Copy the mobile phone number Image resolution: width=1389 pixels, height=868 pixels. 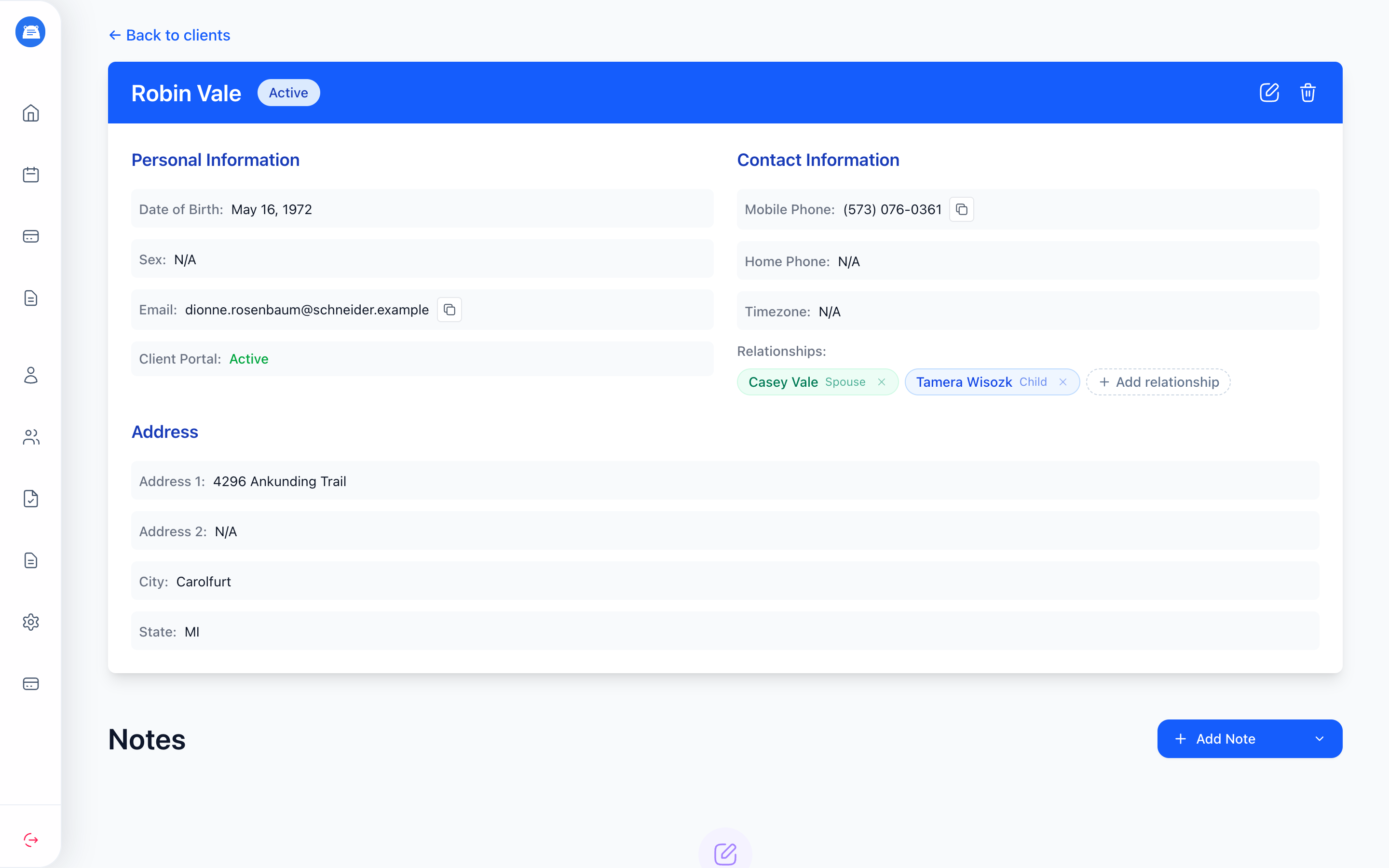pos(961,210)
